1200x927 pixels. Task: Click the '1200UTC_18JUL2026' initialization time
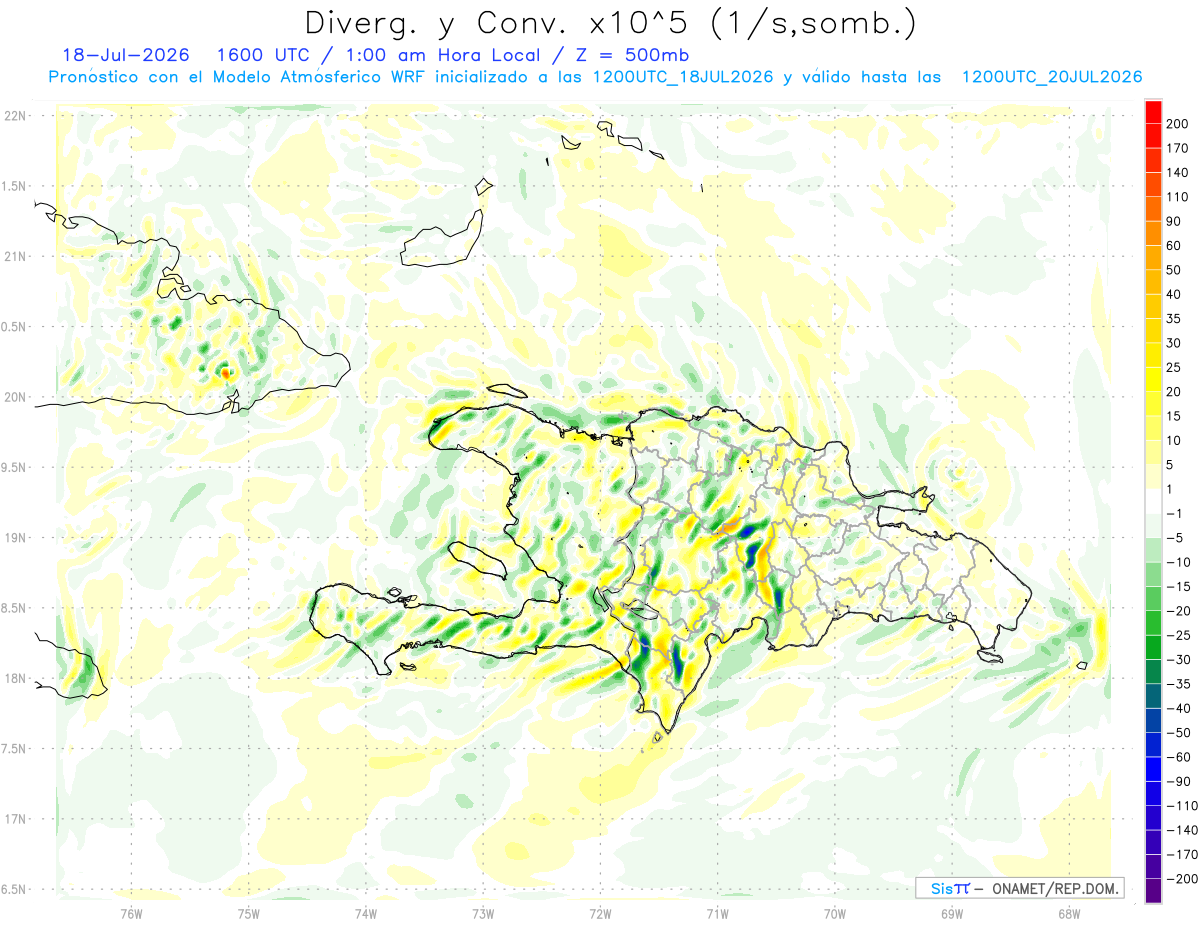pyautogui.click(x=683, y=77)
